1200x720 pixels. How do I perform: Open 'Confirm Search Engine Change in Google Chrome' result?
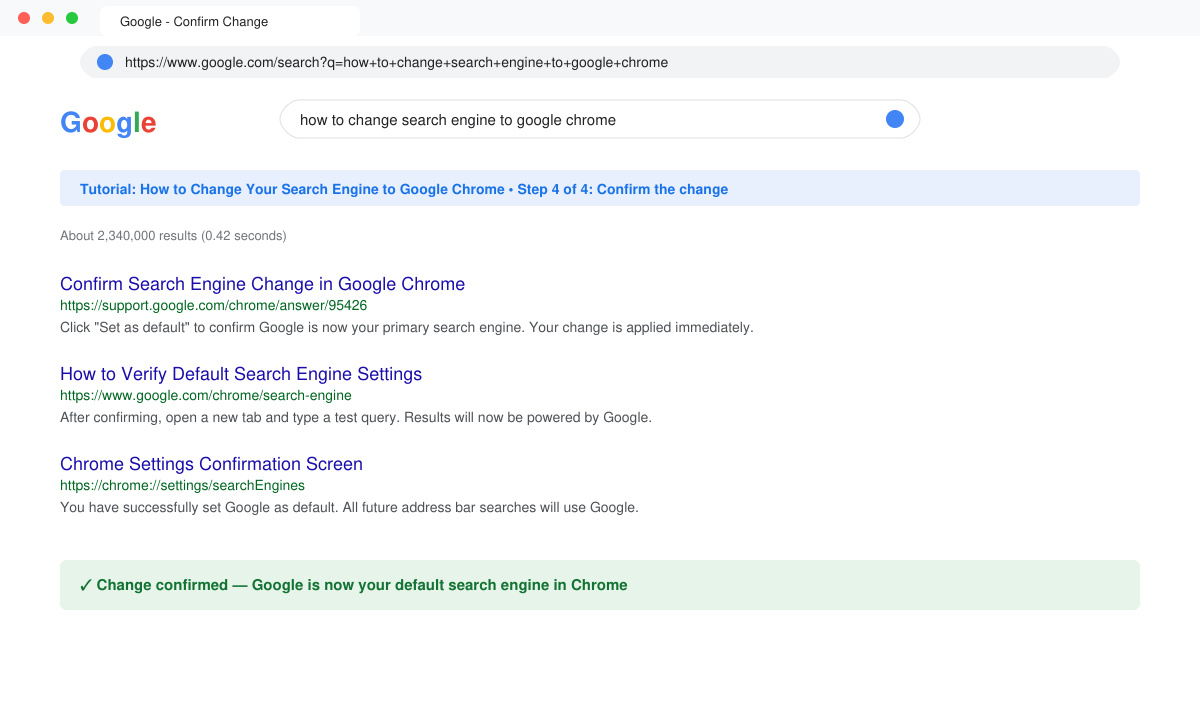click(x=262, y=284)
